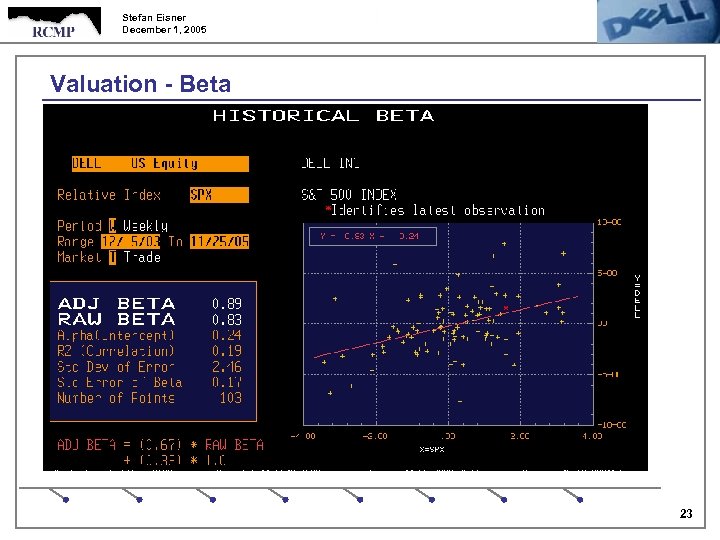Click the RCMP logo
Screen dimensions: 720x540
(54, 22)
